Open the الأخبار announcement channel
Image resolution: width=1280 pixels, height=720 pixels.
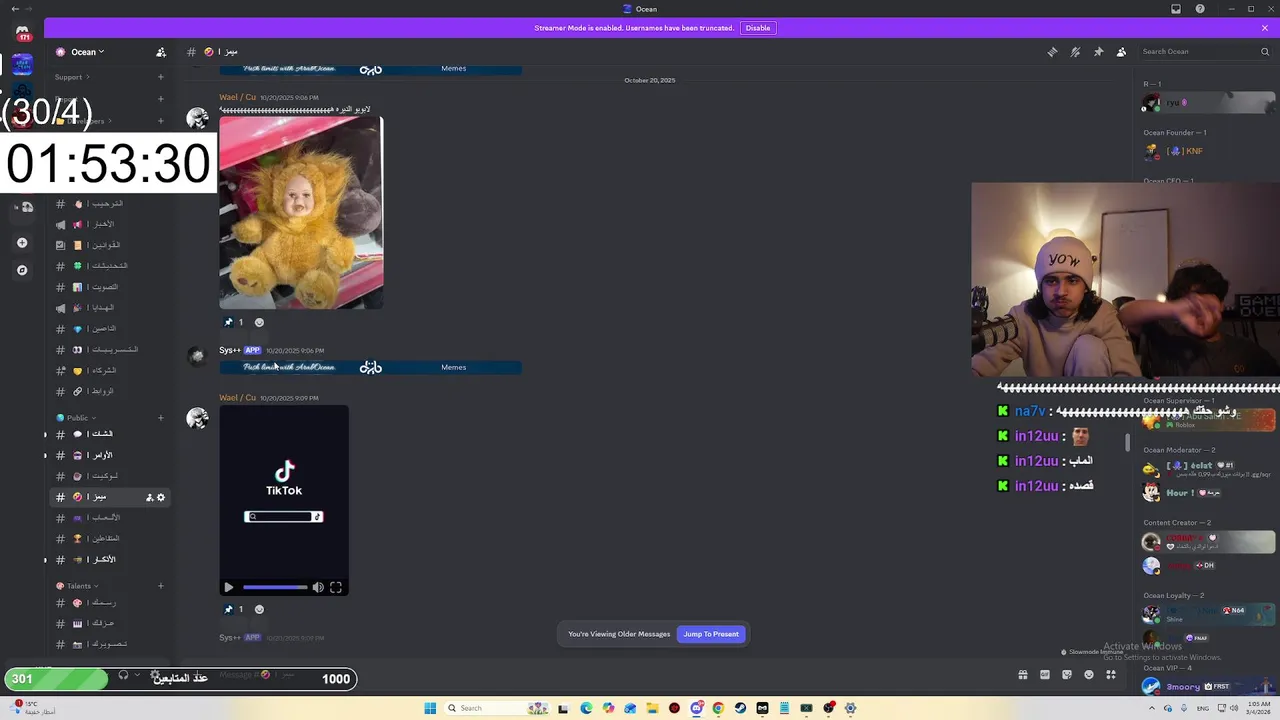(110, 225)
